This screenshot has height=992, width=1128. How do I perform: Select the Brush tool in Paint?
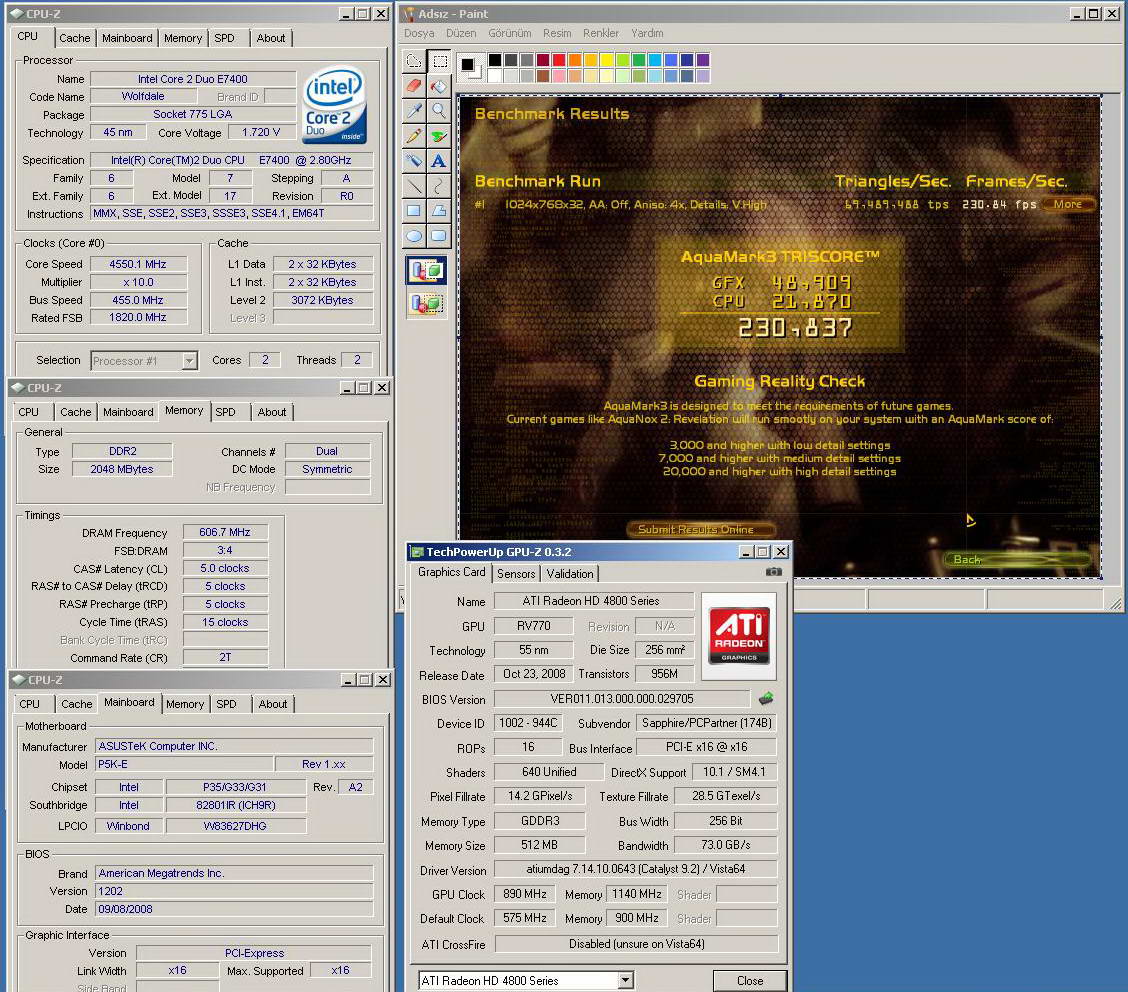tap(439, 136)
